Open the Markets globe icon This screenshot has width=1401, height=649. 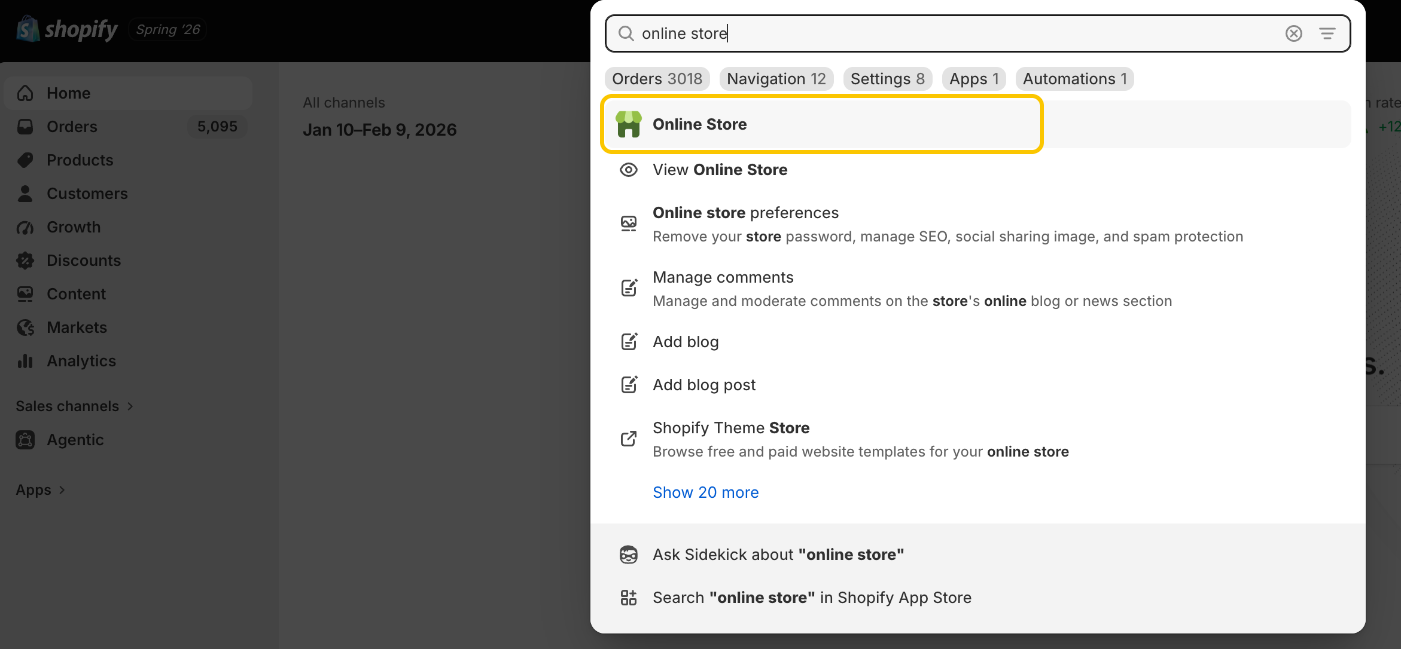26,328
